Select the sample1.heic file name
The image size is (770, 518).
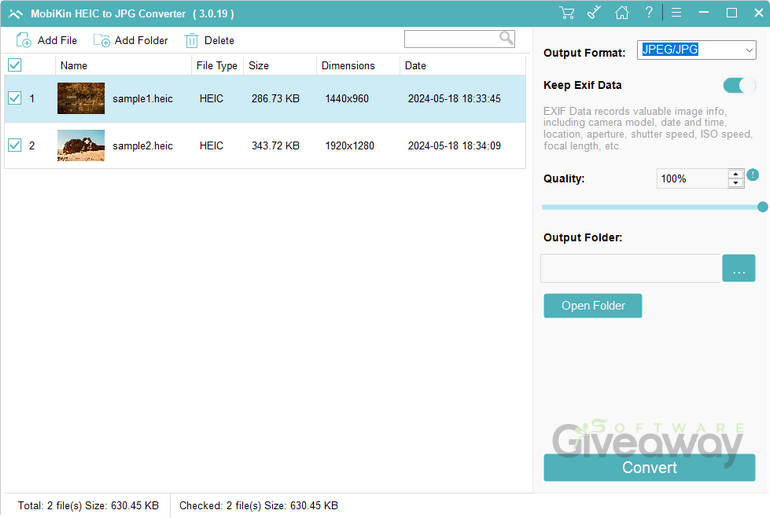(142, 99)
